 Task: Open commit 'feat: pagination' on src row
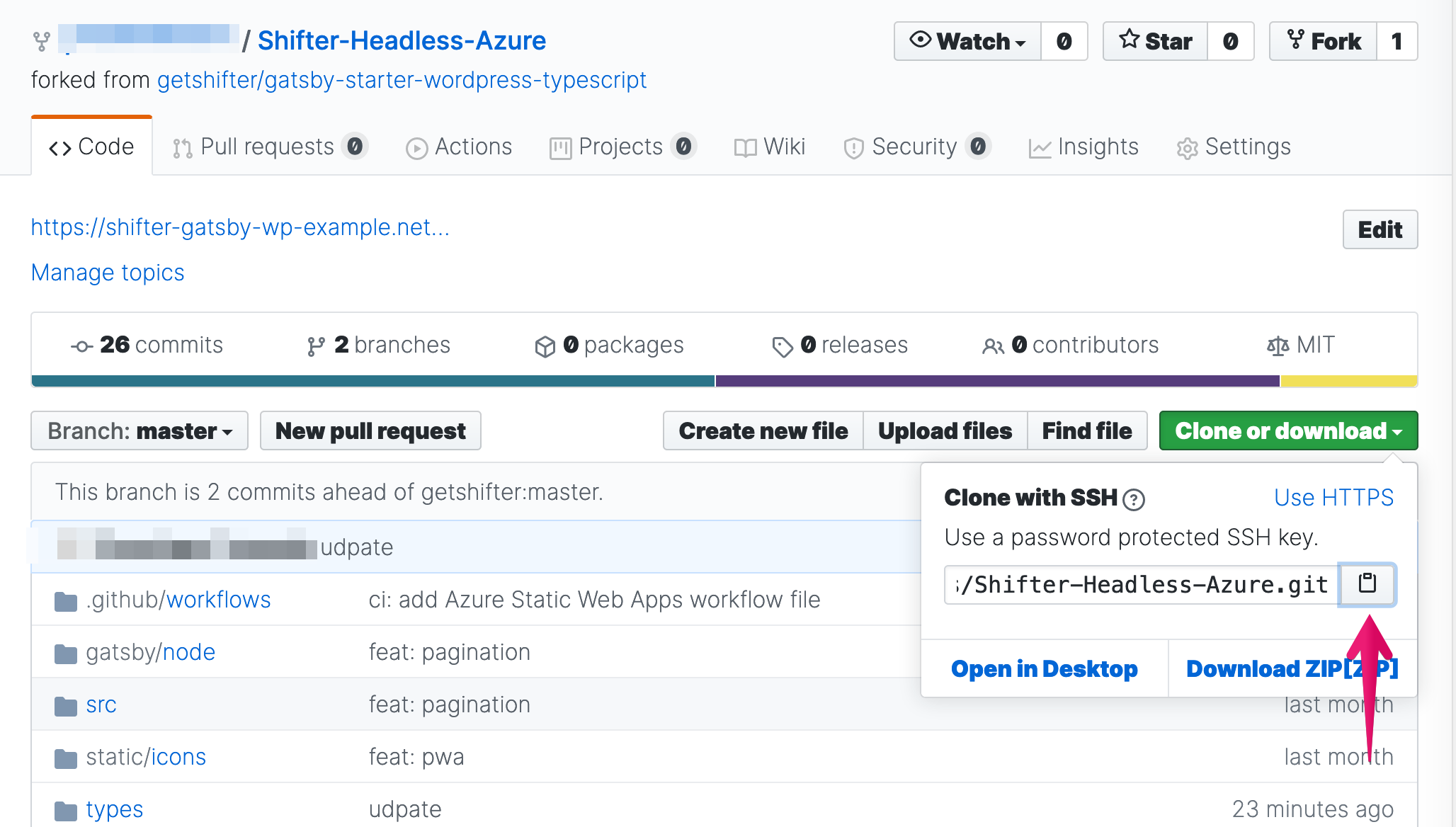(x=450, y=705)
